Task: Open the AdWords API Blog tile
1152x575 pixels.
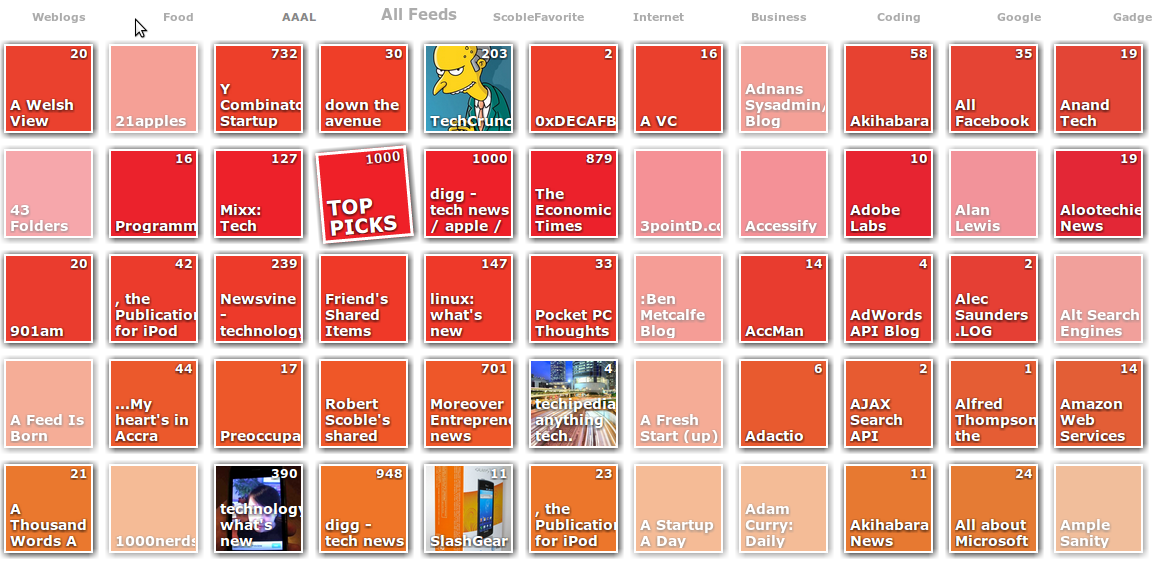Action: tap(889, 299)
